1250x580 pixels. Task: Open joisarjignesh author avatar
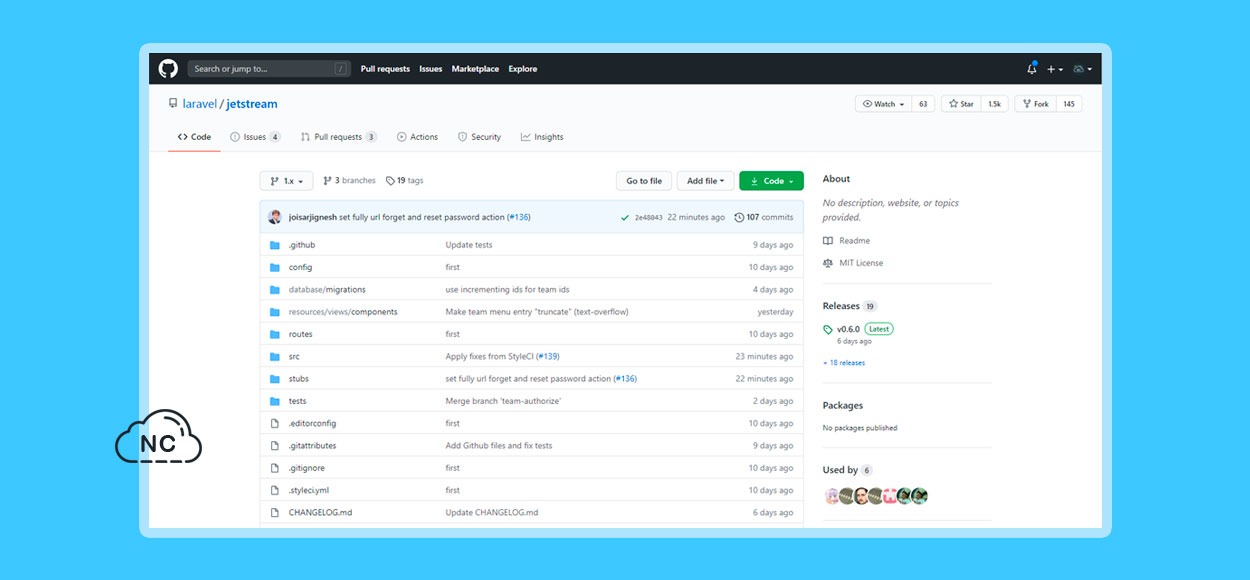click(275, 217)
